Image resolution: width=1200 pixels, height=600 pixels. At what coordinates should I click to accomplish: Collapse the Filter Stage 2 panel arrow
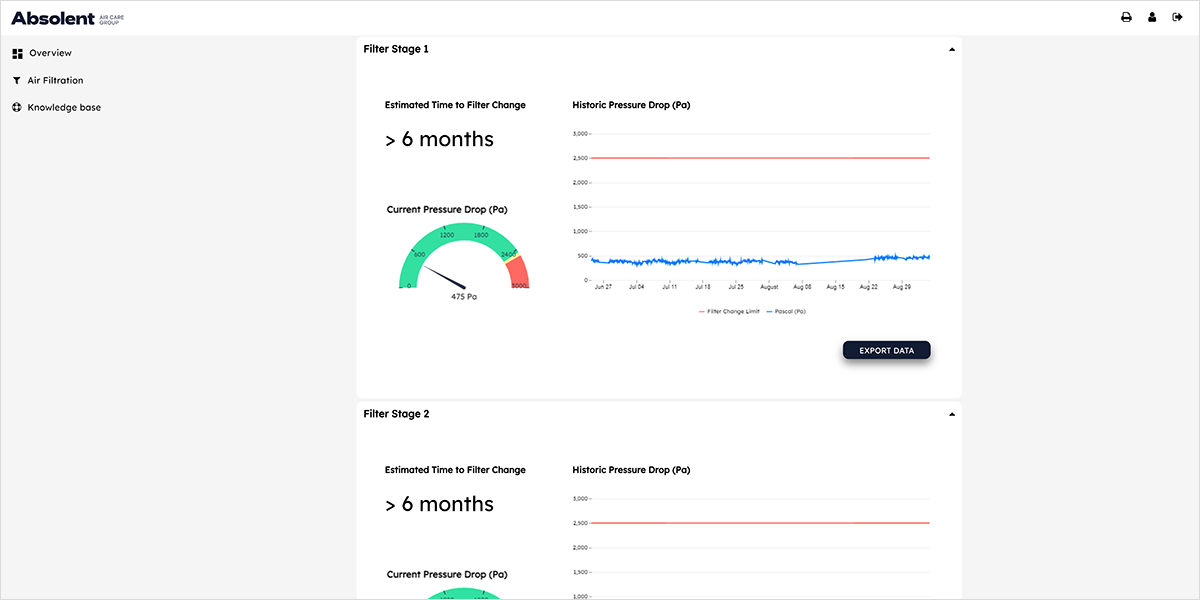[x=952, y=414]
